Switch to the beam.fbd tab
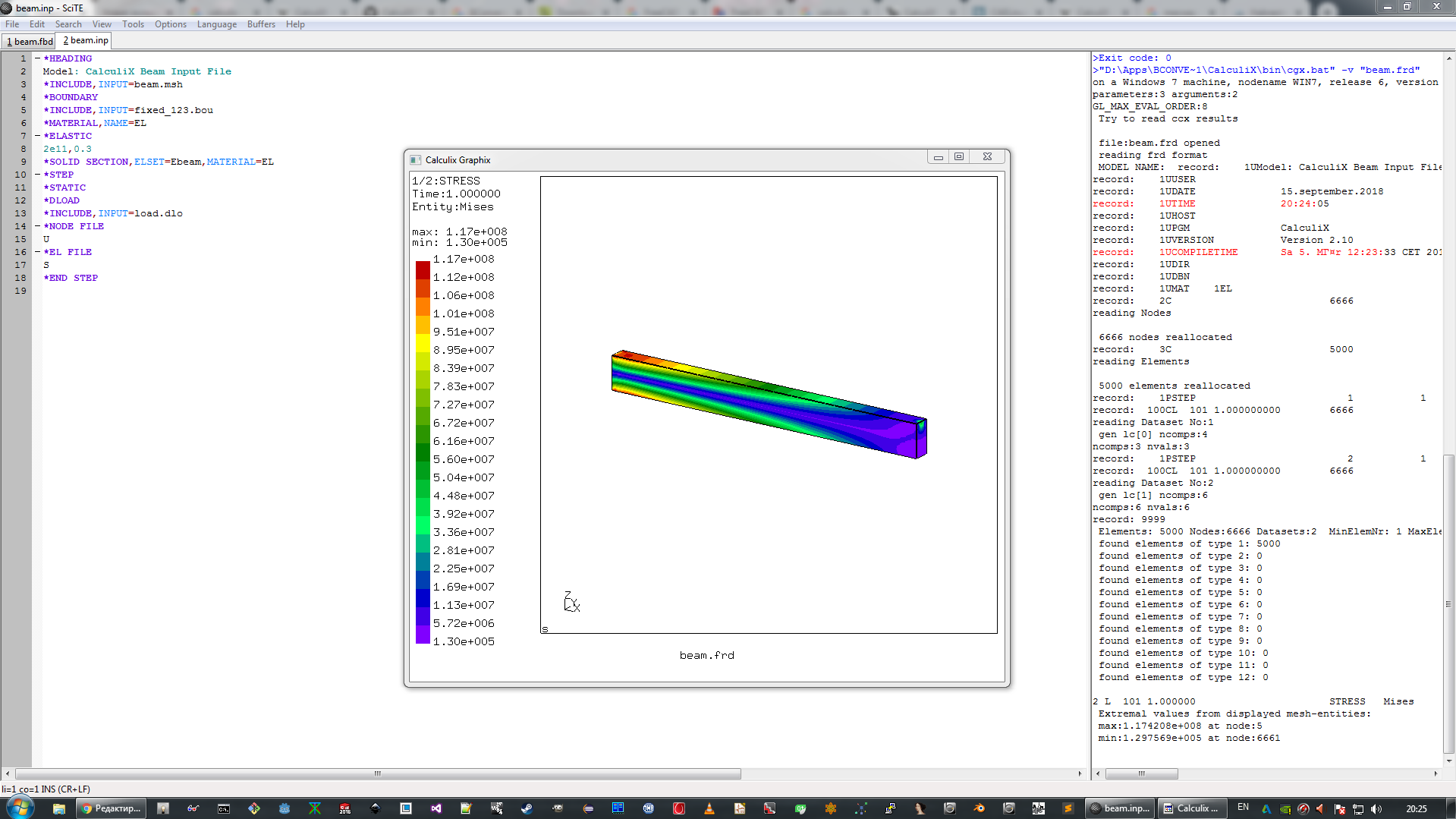 coord(30,41)
